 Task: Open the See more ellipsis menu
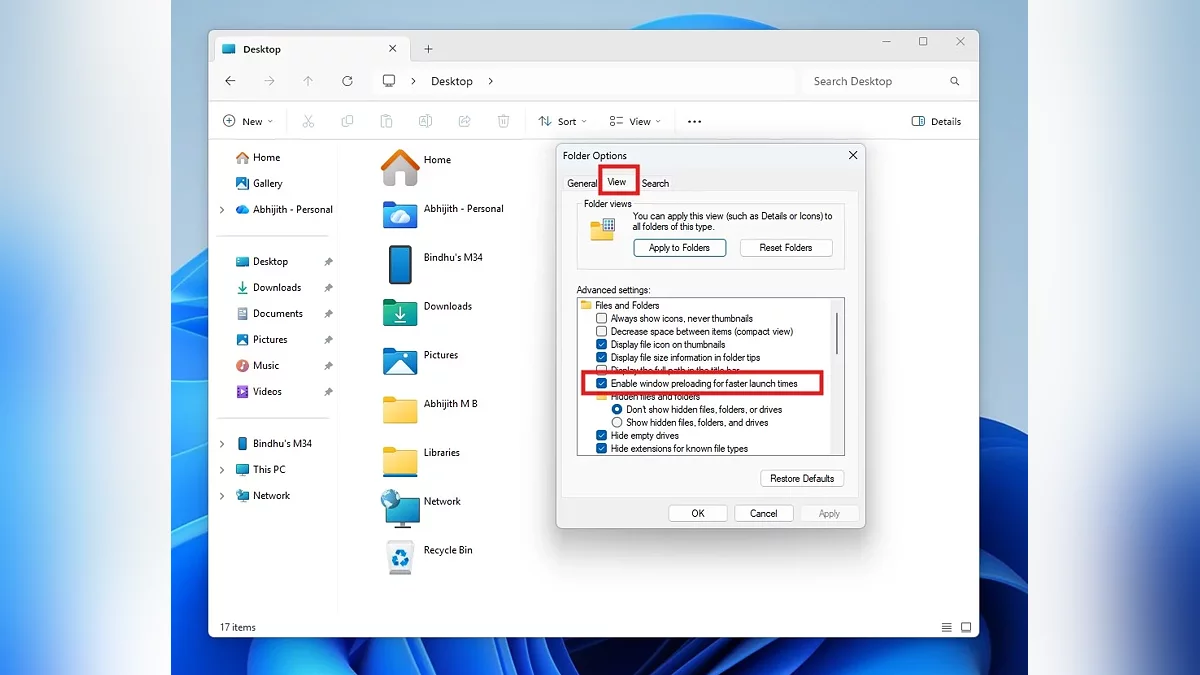click(x=694, y=121)
